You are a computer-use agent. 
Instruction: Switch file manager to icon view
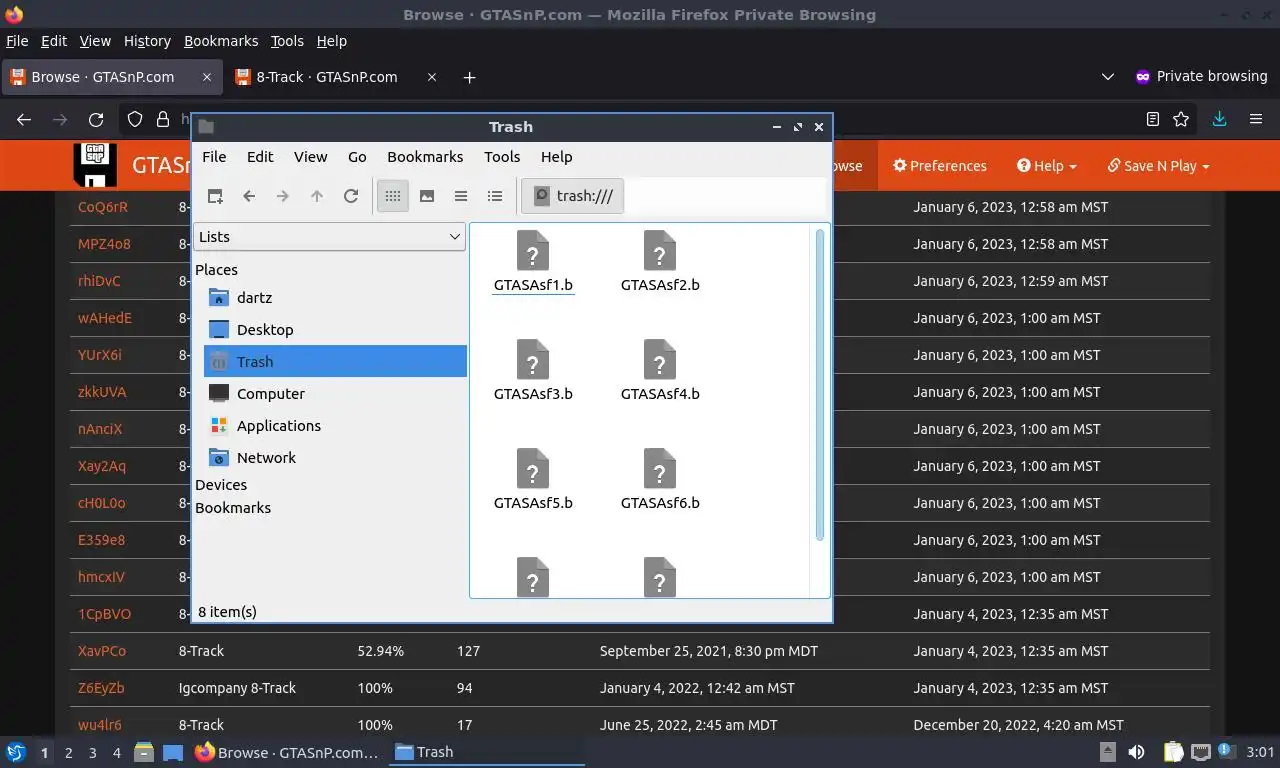[393, 196]
